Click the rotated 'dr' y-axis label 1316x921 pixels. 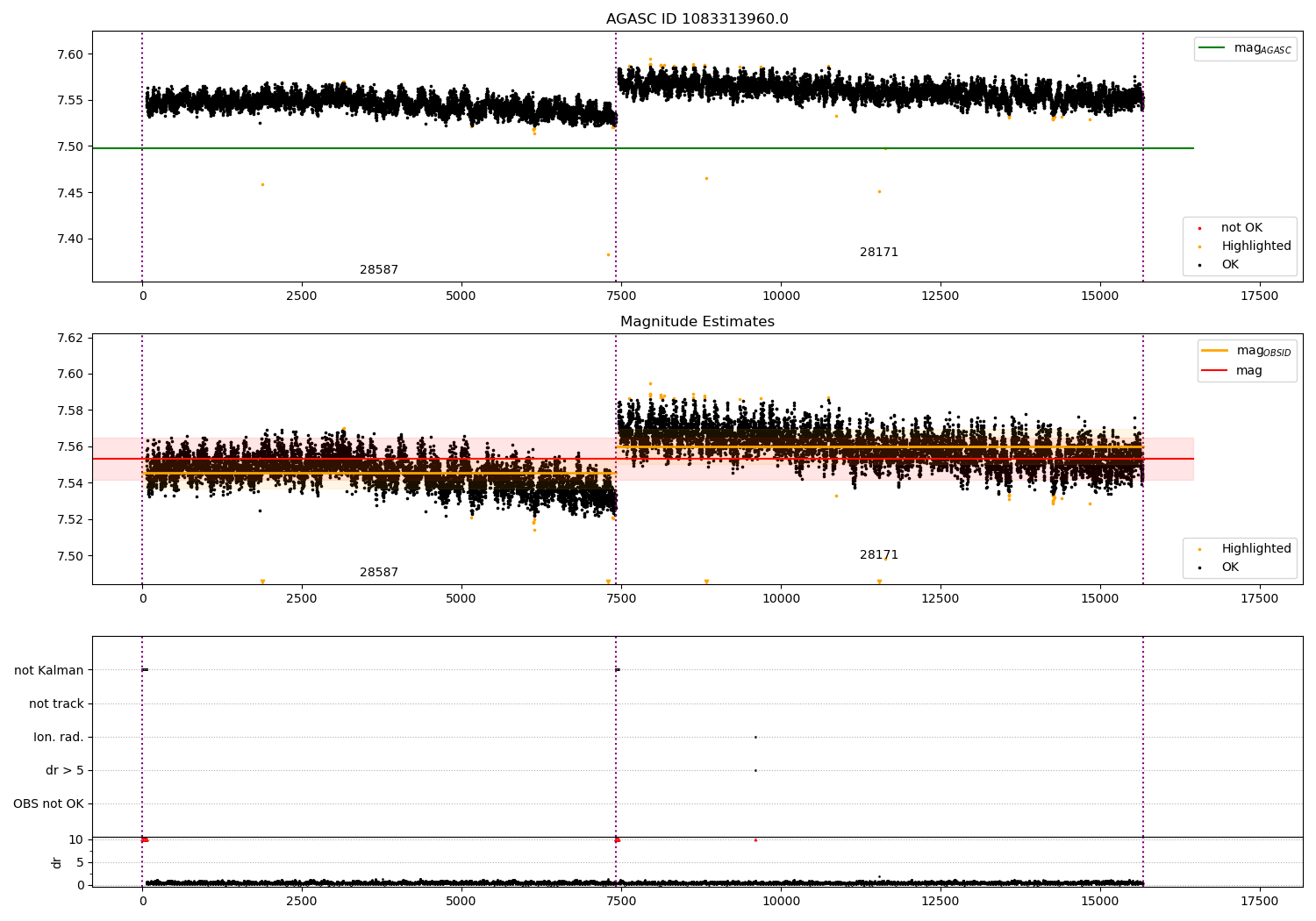pos(57,862)
